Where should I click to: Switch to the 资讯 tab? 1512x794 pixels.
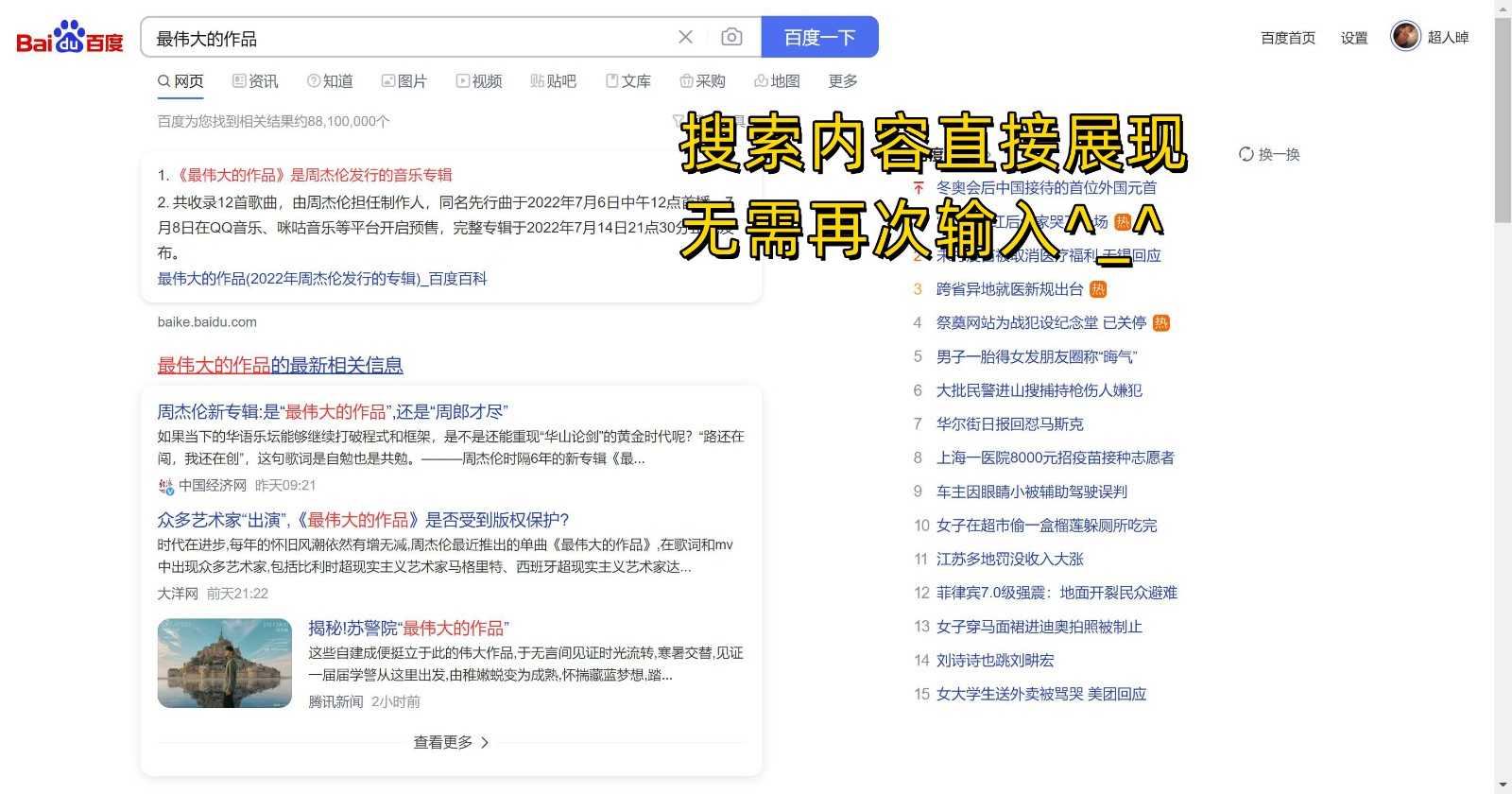point(255,81)
